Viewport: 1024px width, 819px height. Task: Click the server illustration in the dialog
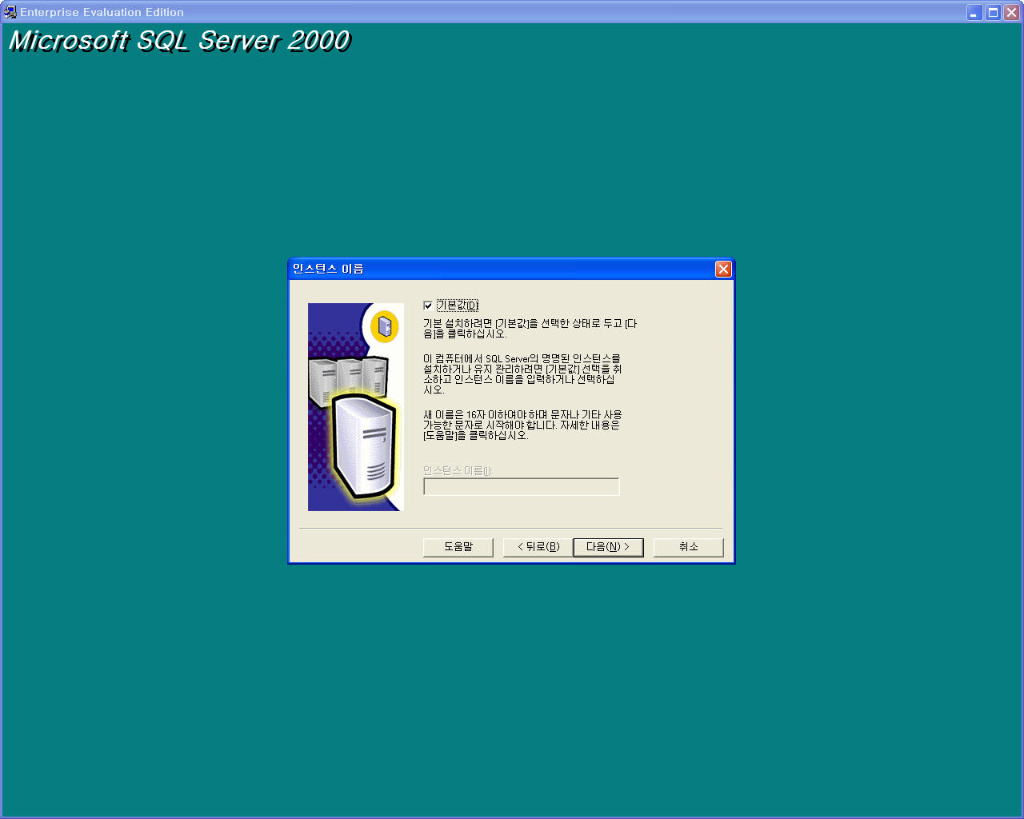(356, 407)
